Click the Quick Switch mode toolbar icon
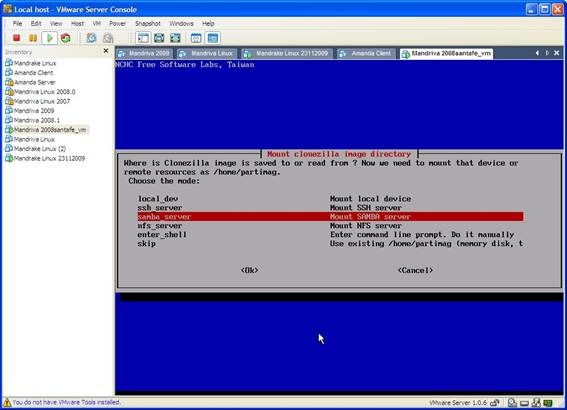Viewport: 567px width, 410px height. coord(159,38)
